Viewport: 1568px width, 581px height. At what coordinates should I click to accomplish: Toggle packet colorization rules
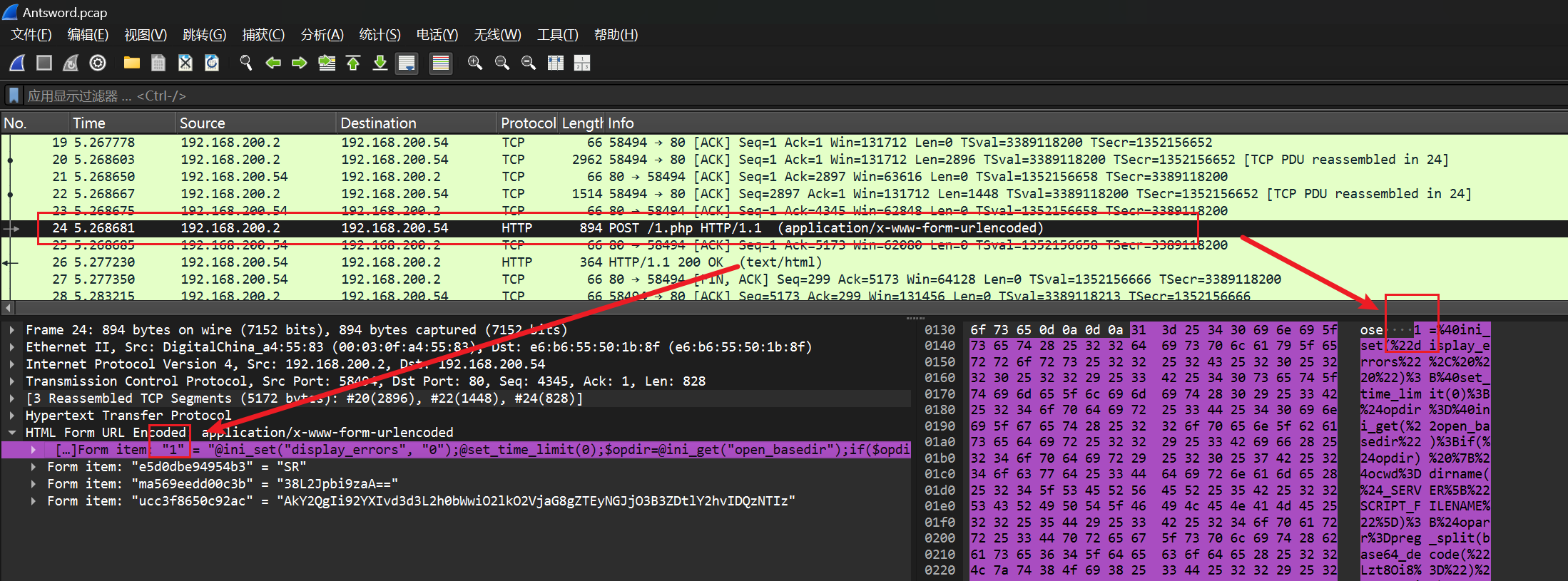tap(441, 63)
